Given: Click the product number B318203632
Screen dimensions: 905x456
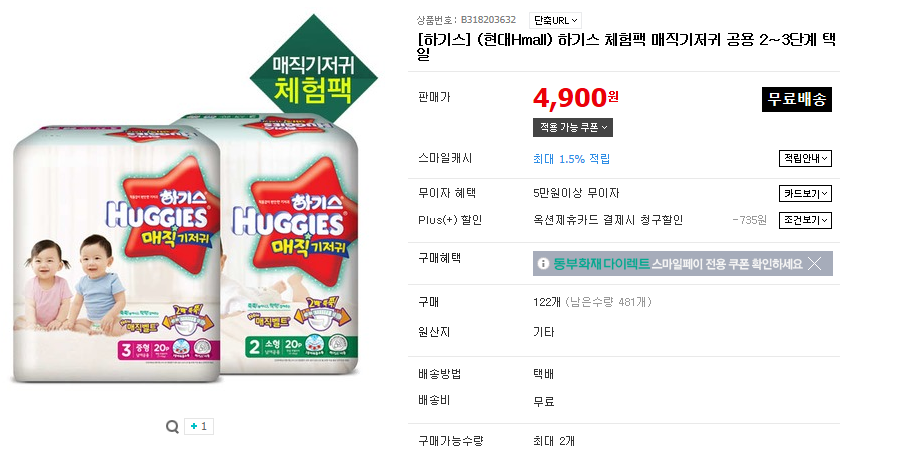Looking at the screenshot, I should 488,20.
